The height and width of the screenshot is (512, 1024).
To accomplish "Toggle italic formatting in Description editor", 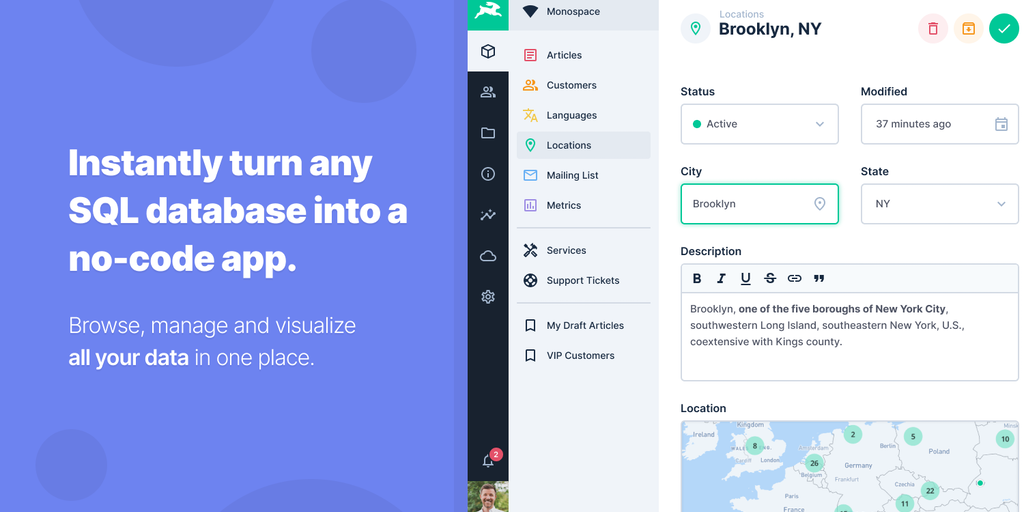I will (x=721, y=278).
